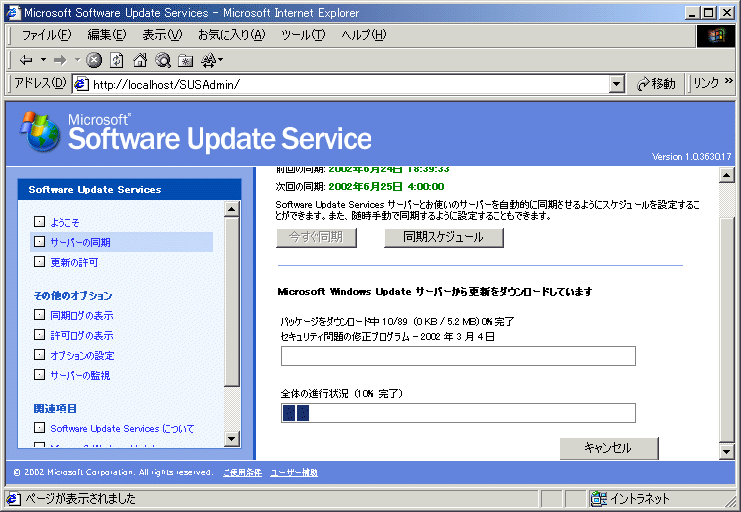Click the bullet icon beside オプションの設定
741x512 pixels.
tap(40, 354)
